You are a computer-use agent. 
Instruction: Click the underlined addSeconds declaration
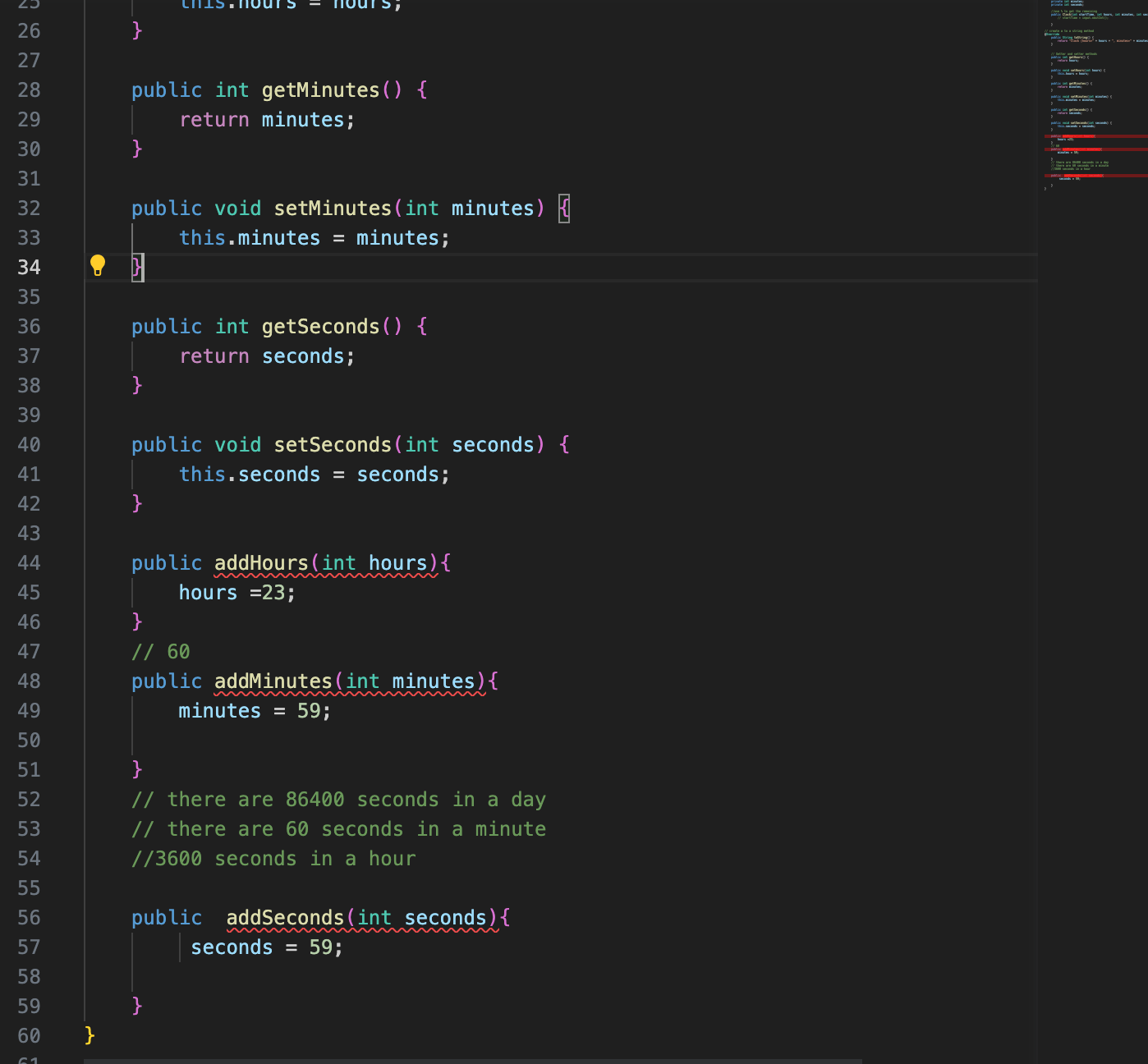pyautogui.click(x=284, y=917)
